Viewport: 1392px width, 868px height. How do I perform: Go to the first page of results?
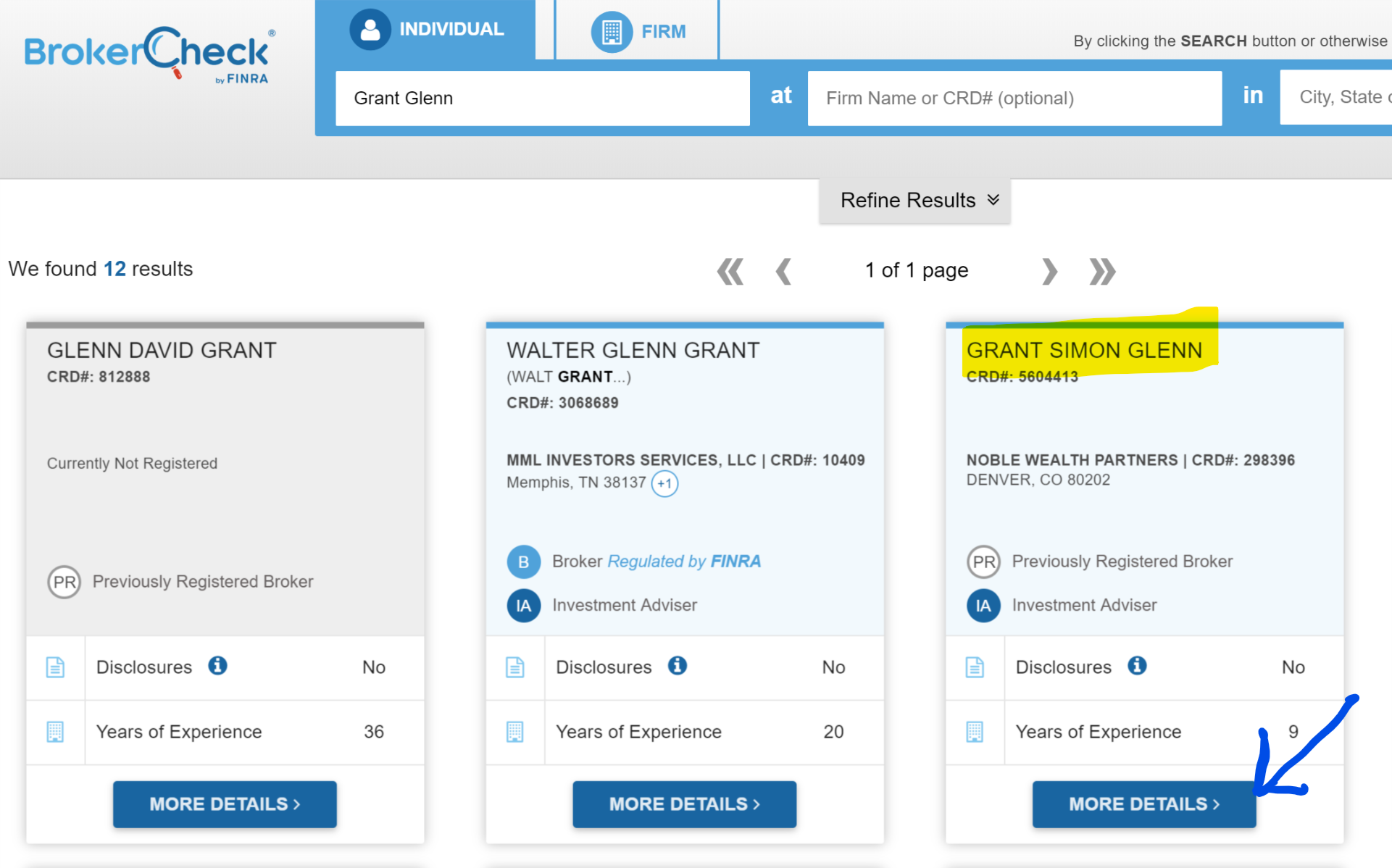[x=730, y=272]
